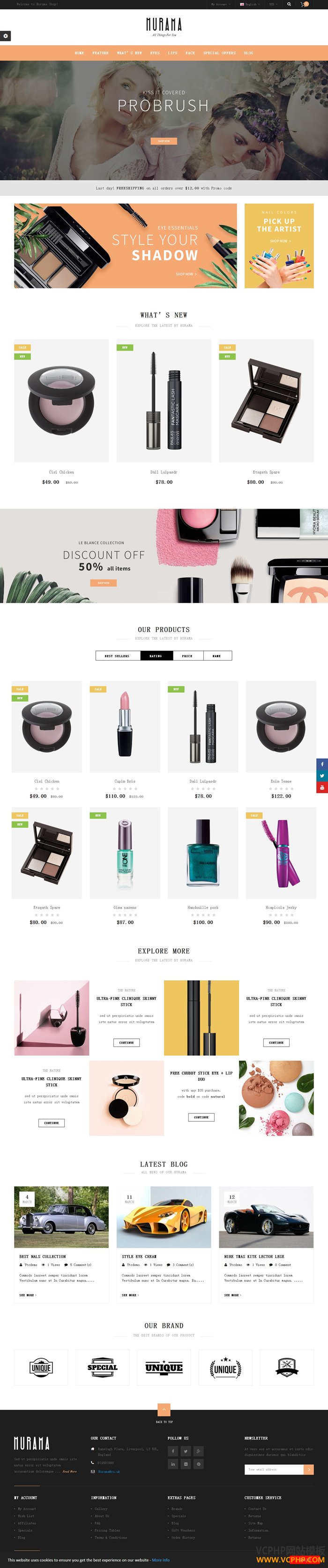This screenshot has width=328, height=1568.
Task: Submit the newsletter arrow button
Action: click(309, 1469)
